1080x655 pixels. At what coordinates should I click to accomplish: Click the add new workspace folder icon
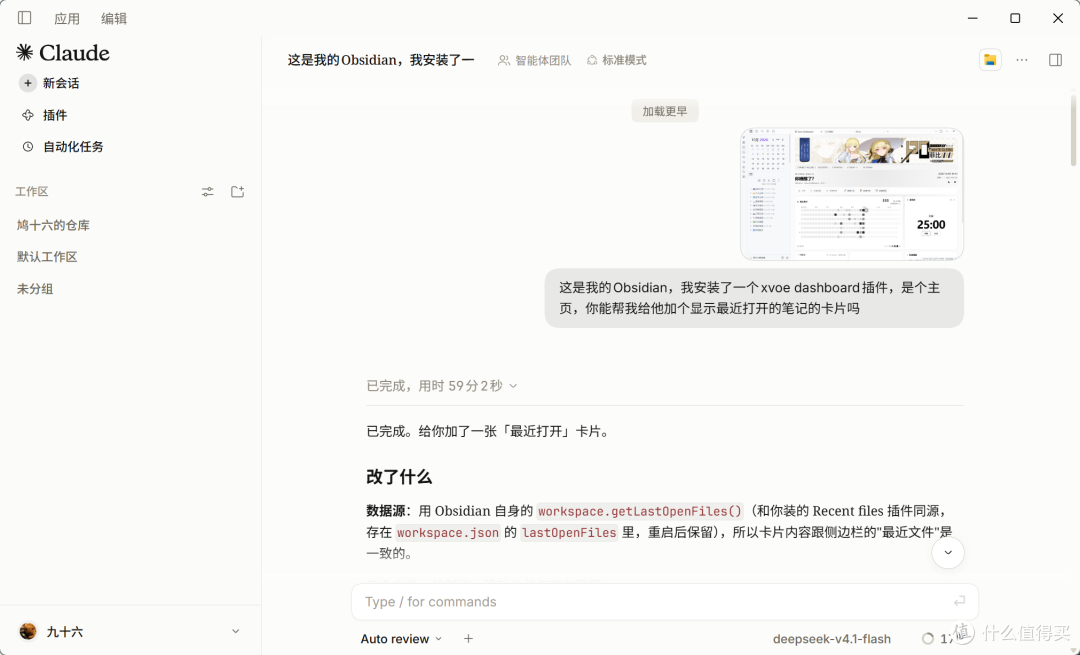[238, 191]
